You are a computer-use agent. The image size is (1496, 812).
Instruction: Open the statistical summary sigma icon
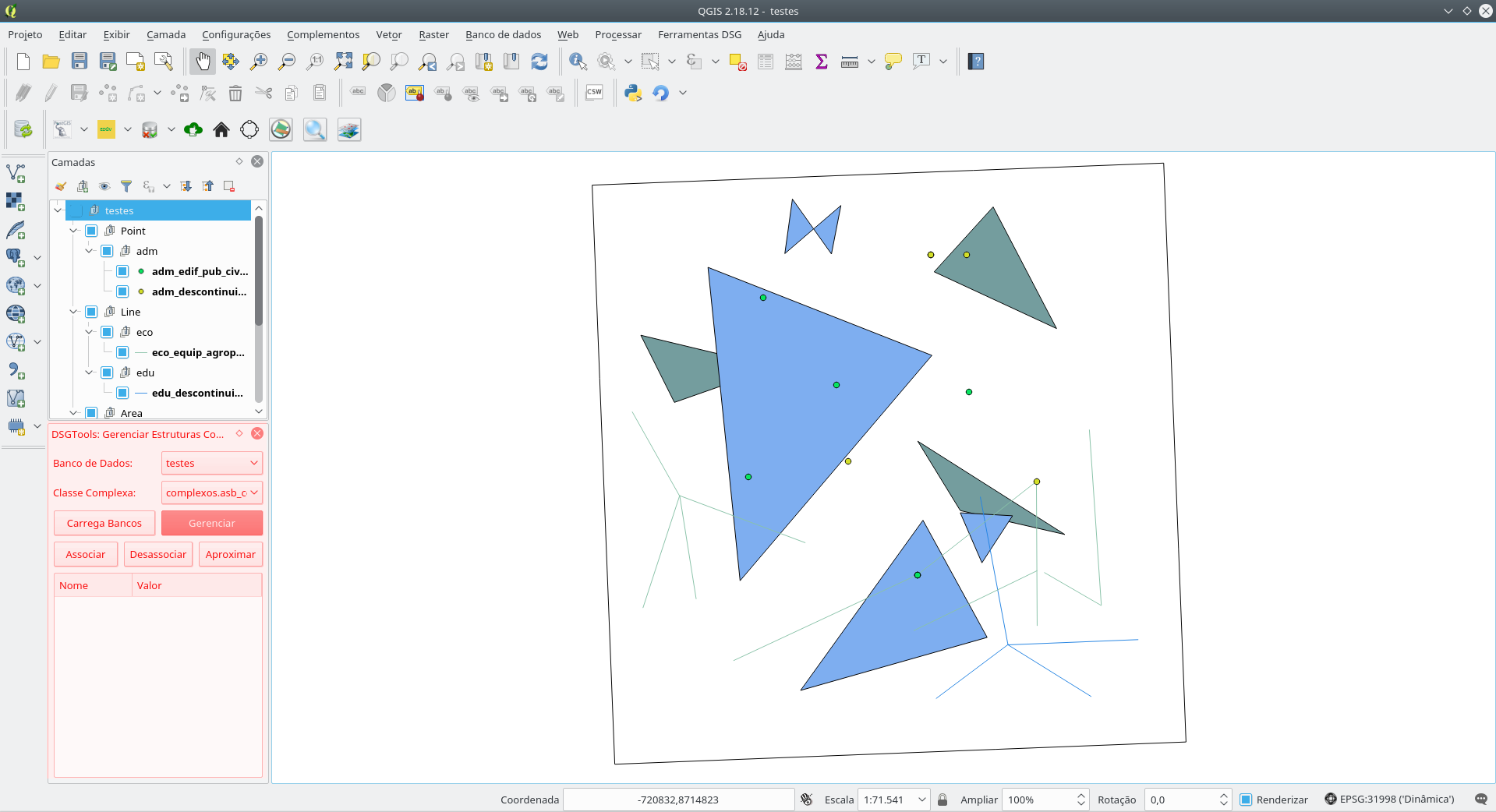point(822,62)
